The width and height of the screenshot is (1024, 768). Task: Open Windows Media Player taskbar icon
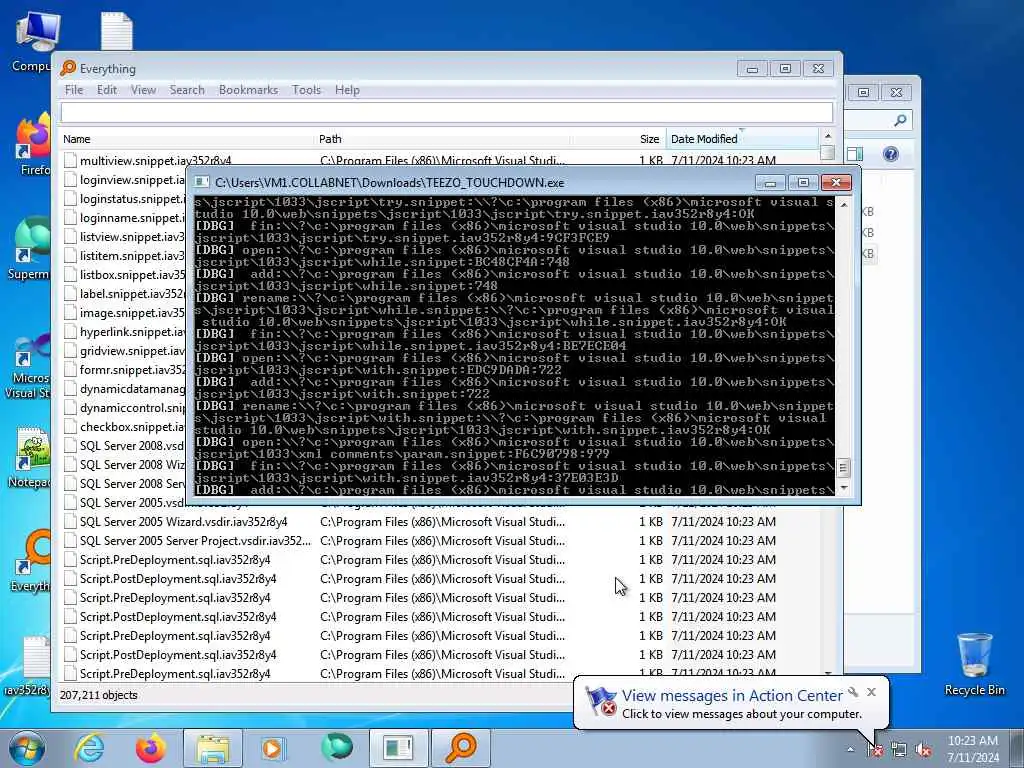273,748
